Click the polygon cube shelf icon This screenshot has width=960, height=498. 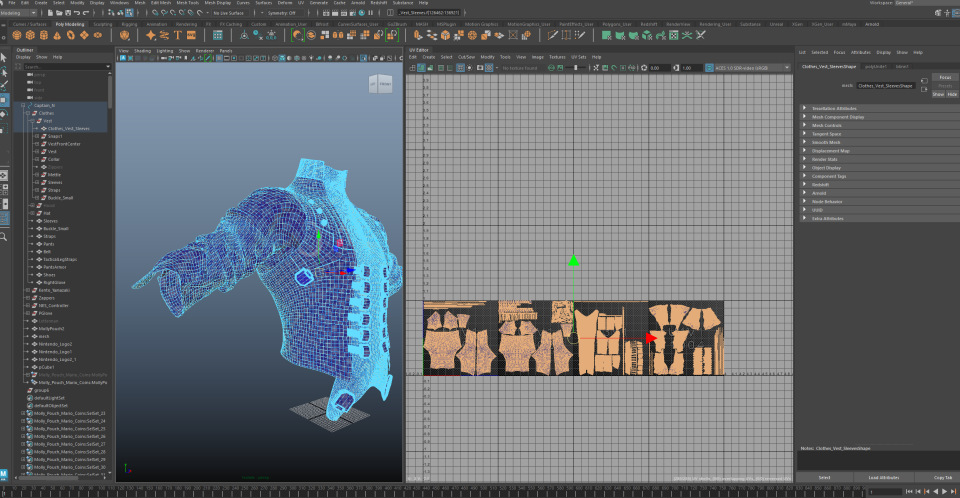coord(30,36)
